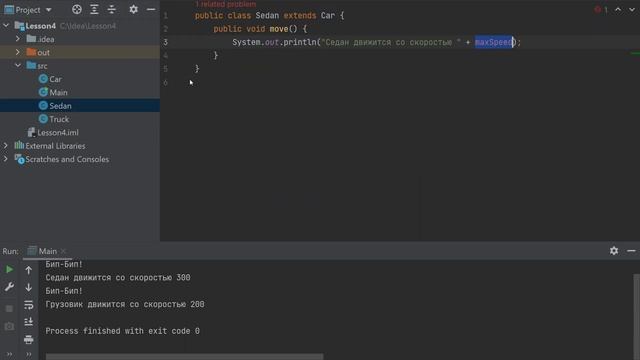Close the Main run tab
Image resolution: width=640 pixels, height=360 pixels.
tap(63, 251)
